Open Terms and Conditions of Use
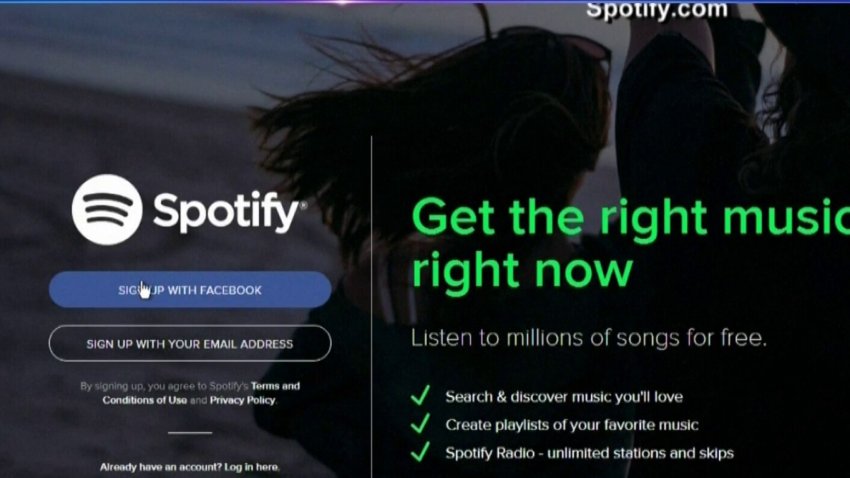The image size is (850, 478). pos(201,393)
